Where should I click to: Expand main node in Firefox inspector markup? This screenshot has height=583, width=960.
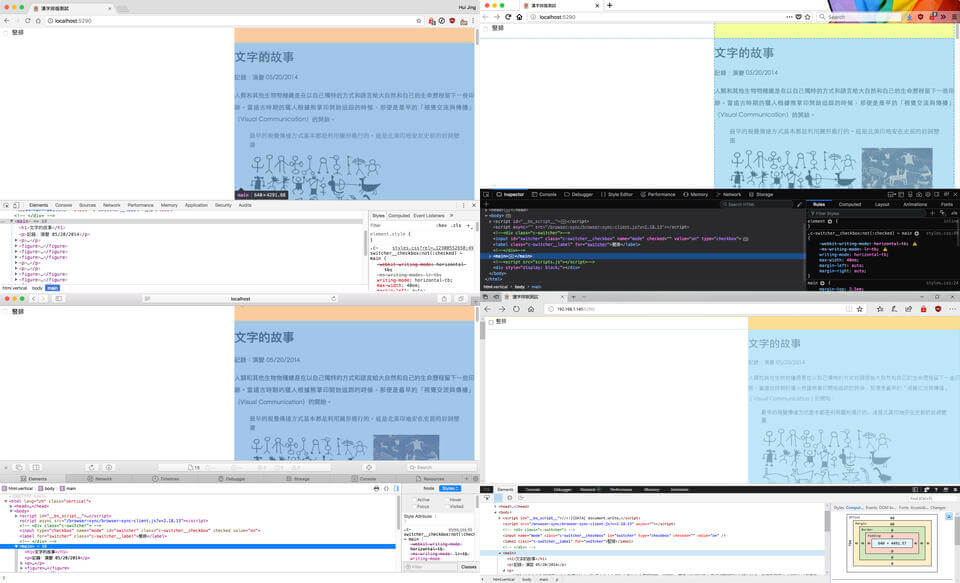coord(490,256)
